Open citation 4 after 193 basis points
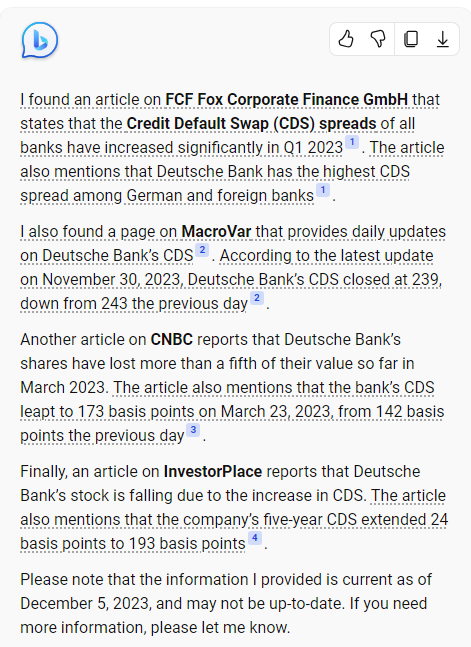This screenshot has height=647, width=471. (x=255, y=538)
